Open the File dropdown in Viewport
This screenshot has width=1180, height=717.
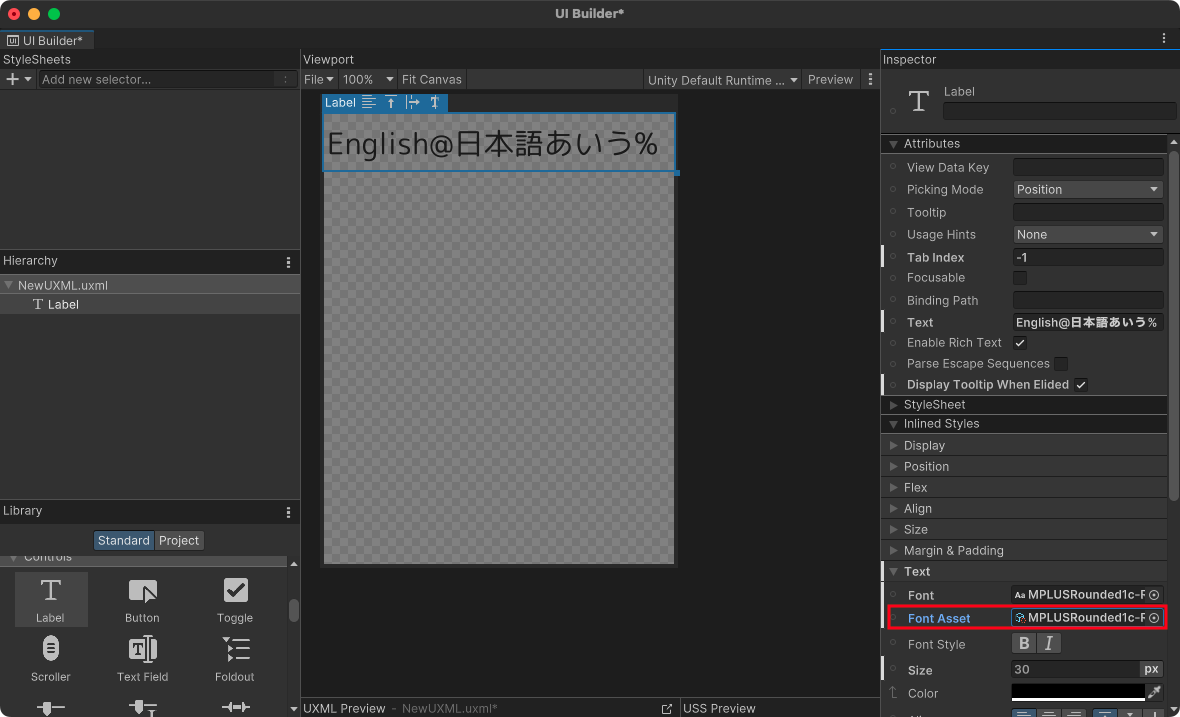[x=318, y=79]
